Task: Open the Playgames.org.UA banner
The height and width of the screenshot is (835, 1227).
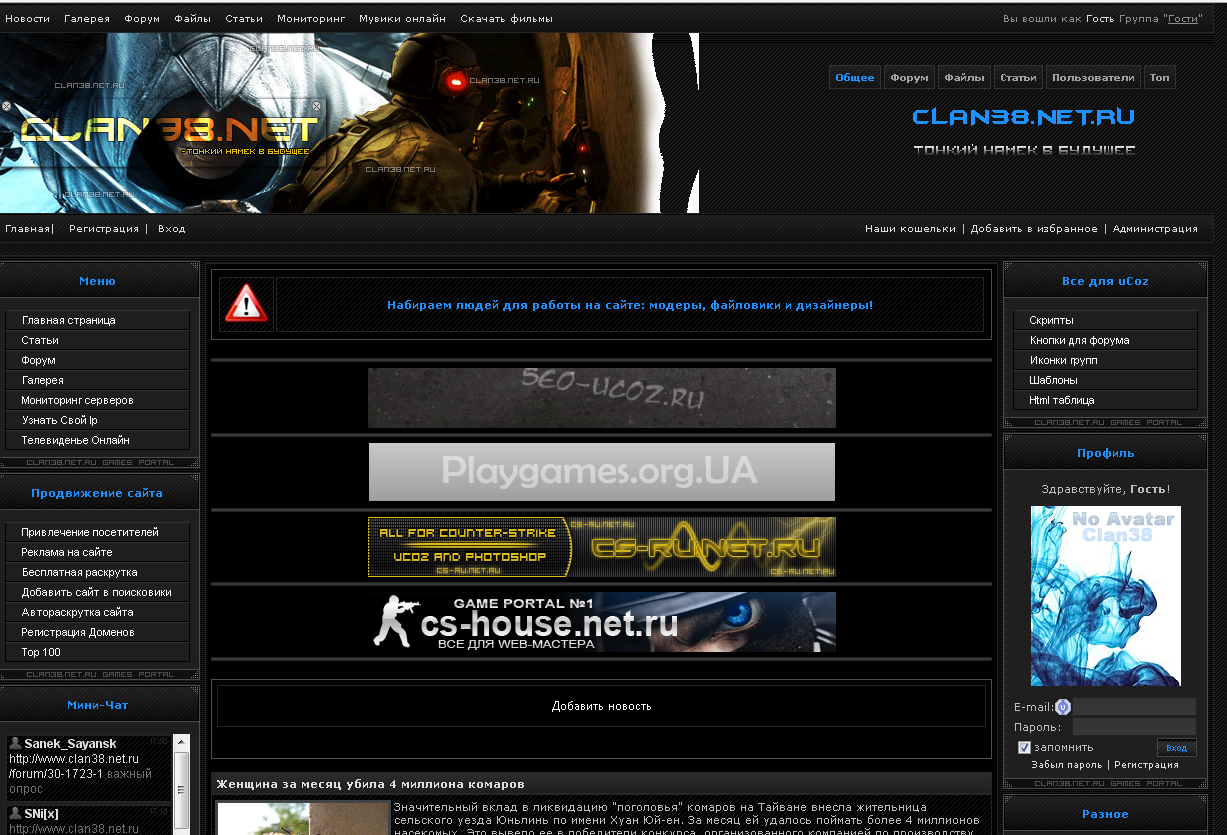Action: click(x=601, y=472)
